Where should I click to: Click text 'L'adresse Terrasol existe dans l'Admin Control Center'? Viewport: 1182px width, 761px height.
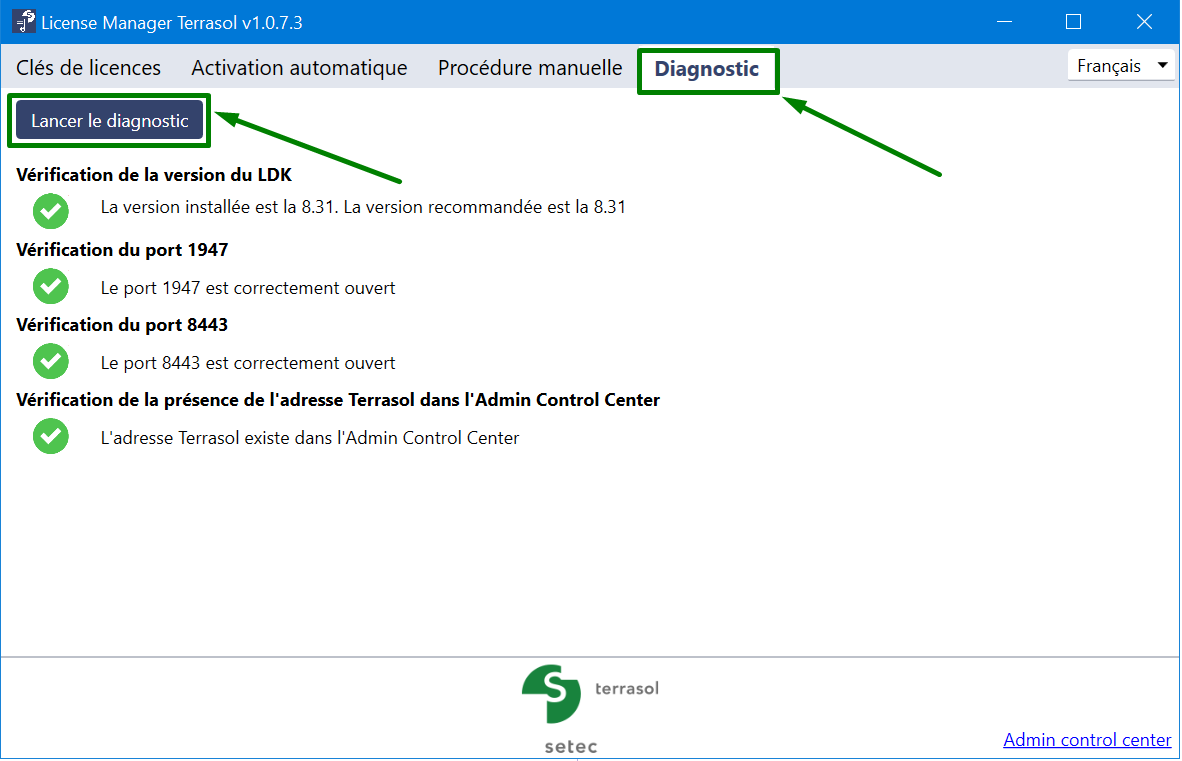pyautogui.click(x=310, y=438)
